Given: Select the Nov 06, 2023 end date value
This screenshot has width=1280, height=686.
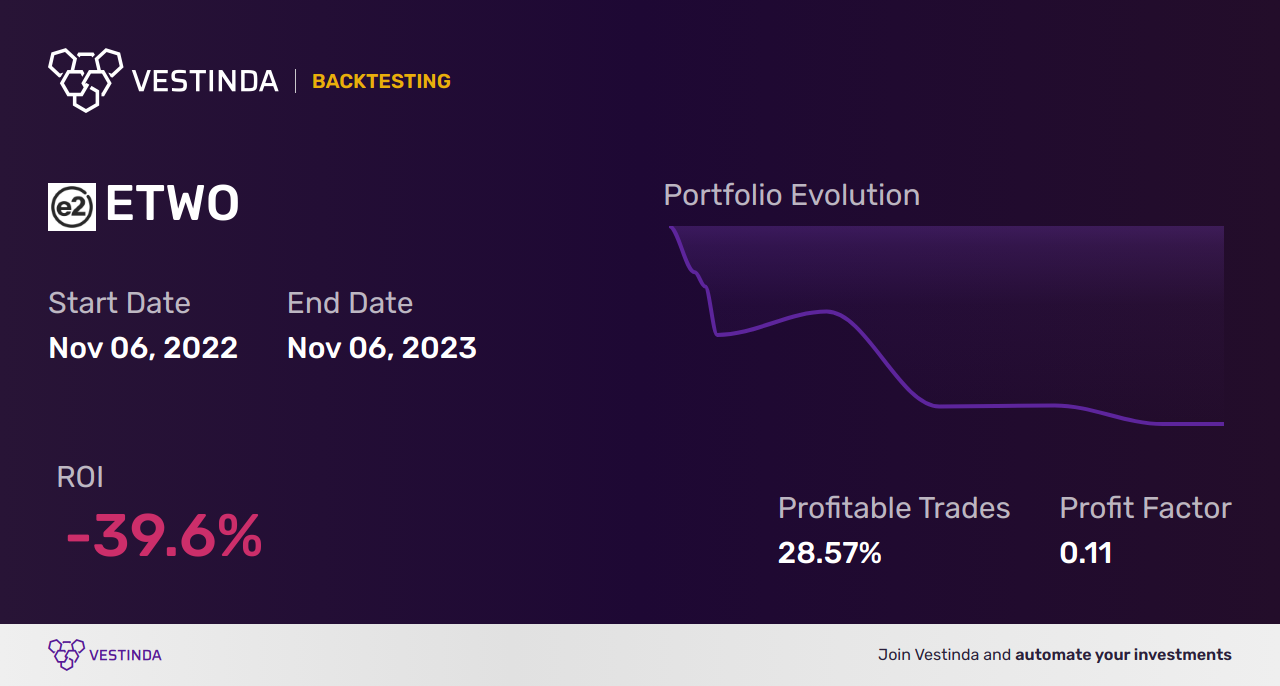Looking at the screenshot, I should click(382, 347).
